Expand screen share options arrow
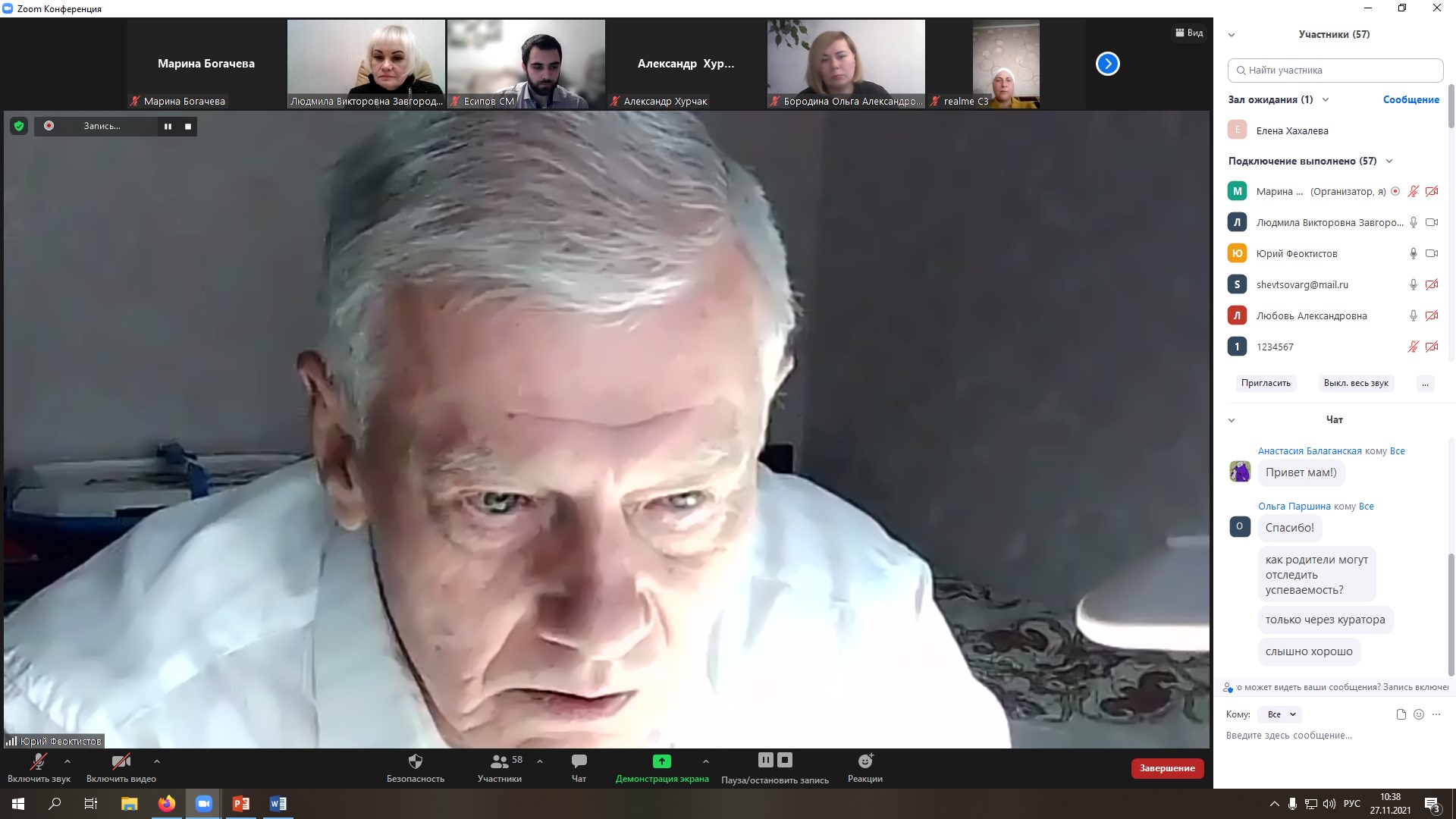Screen dimensions: 1456x819 [x=706, y=761]
